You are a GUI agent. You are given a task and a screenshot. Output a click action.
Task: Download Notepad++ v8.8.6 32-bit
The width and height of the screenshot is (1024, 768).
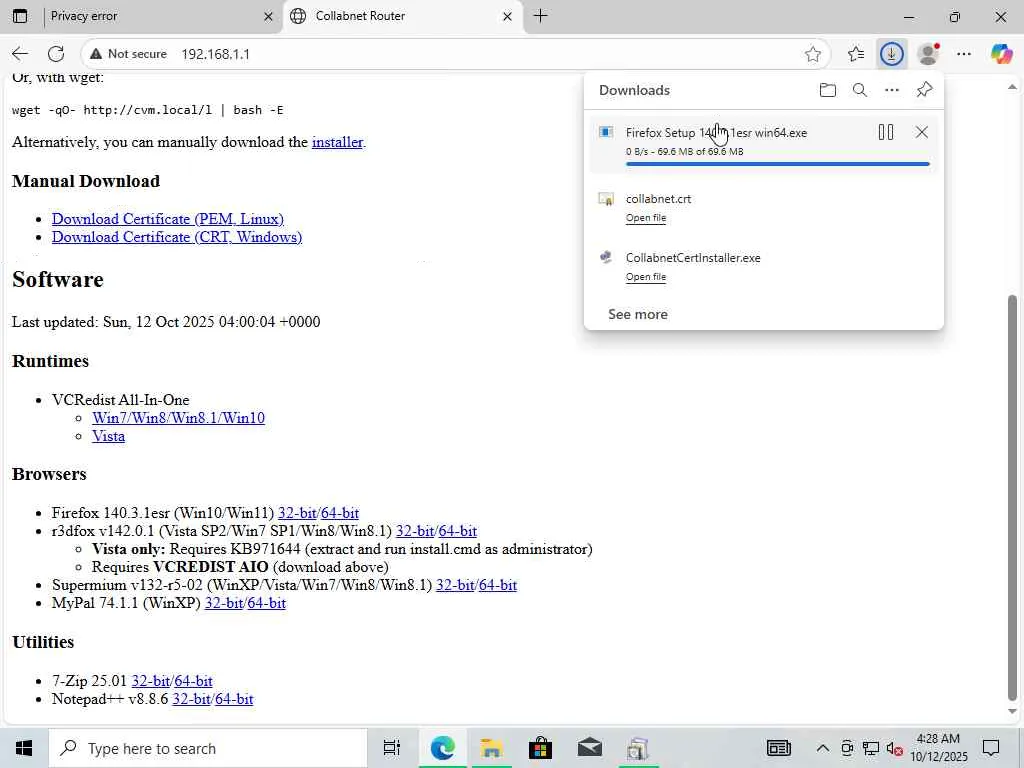(x=191, y=699)
